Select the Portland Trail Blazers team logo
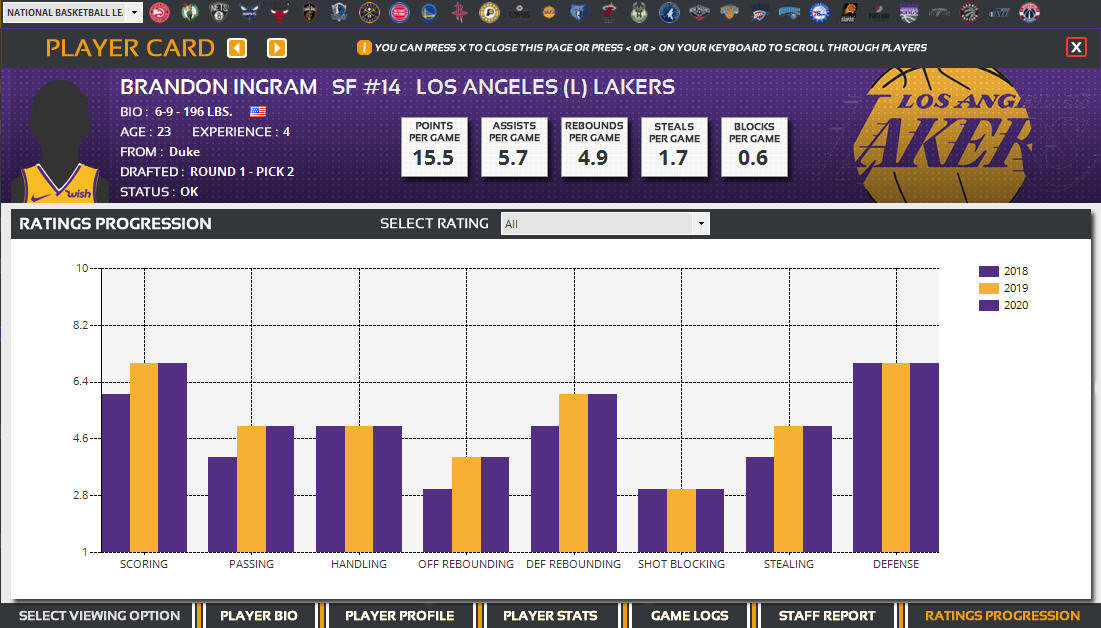 click(878, 12)
